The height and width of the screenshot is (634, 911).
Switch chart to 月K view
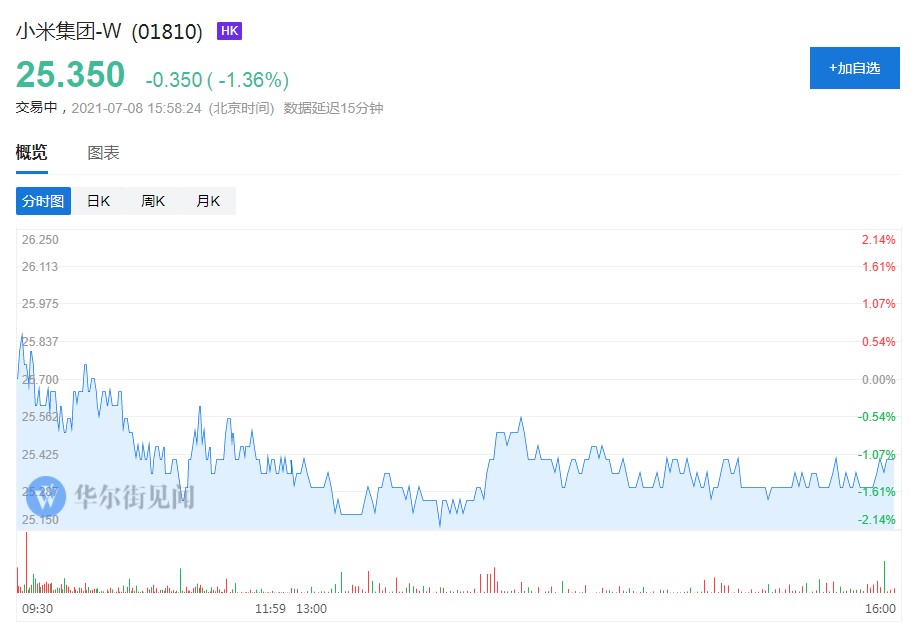(x=208, y=201)
